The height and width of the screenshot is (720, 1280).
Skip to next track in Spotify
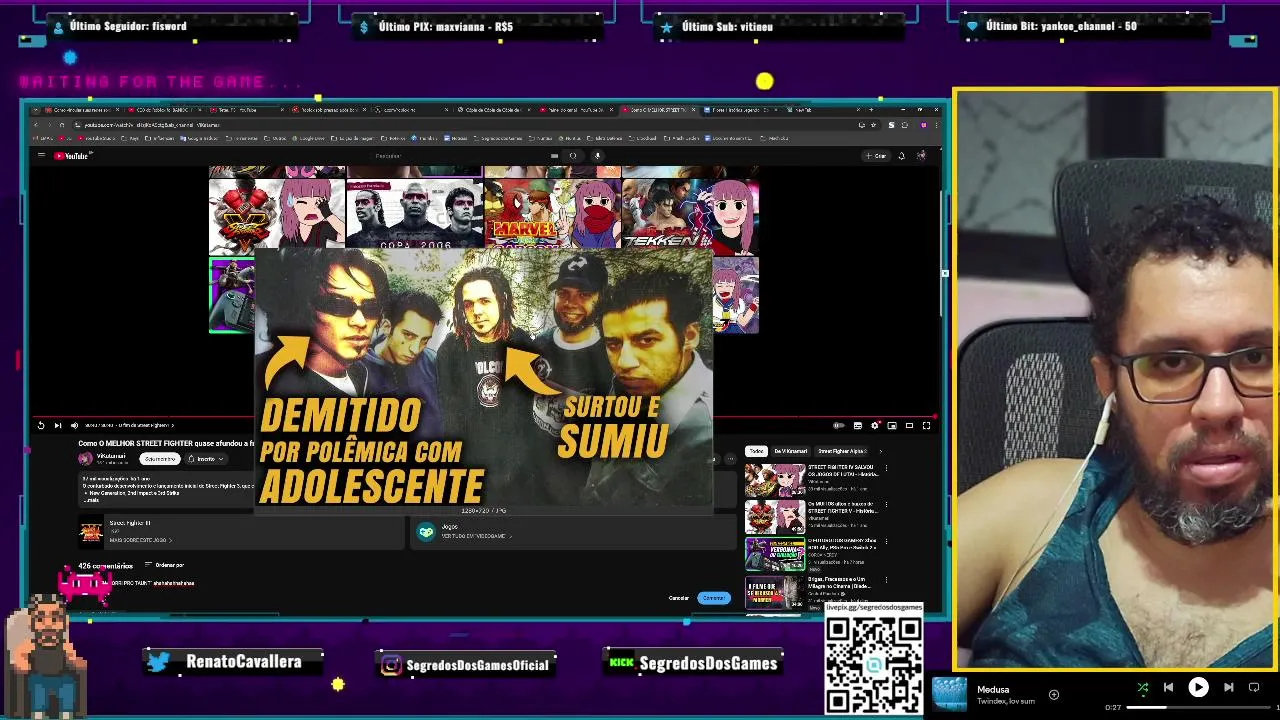[x=1228, y=687]
